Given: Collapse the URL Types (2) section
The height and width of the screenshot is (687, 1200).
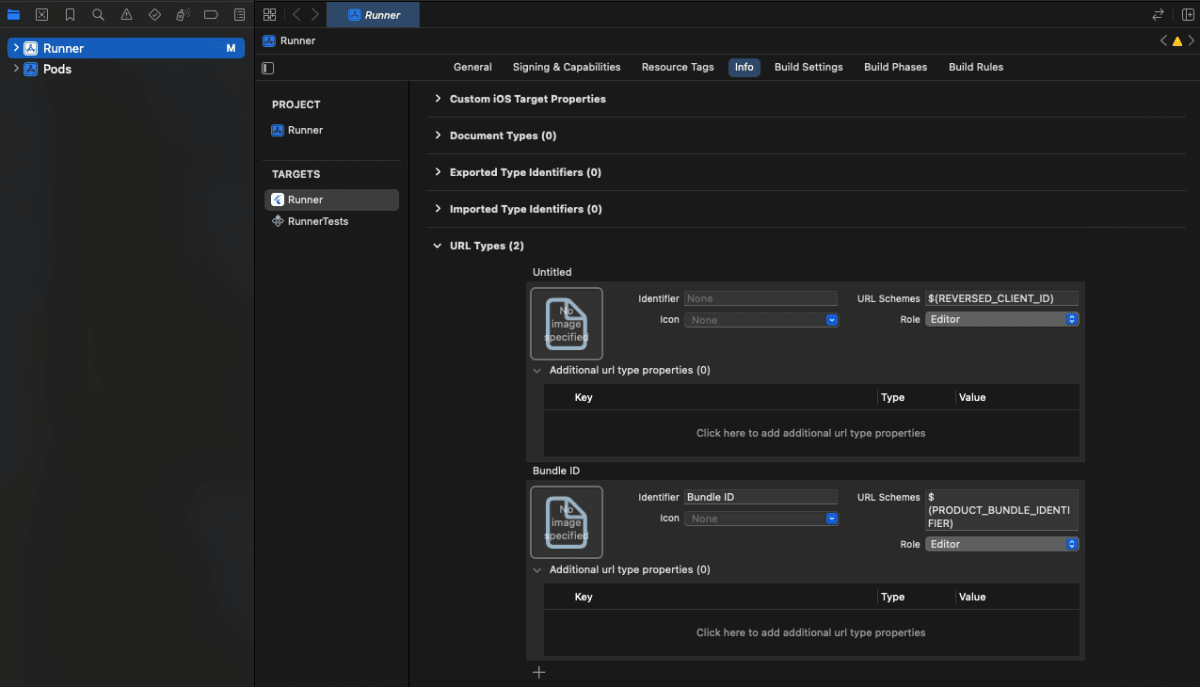Looking at the screenshot, I should pyautogui.click(x=438, y=246).
